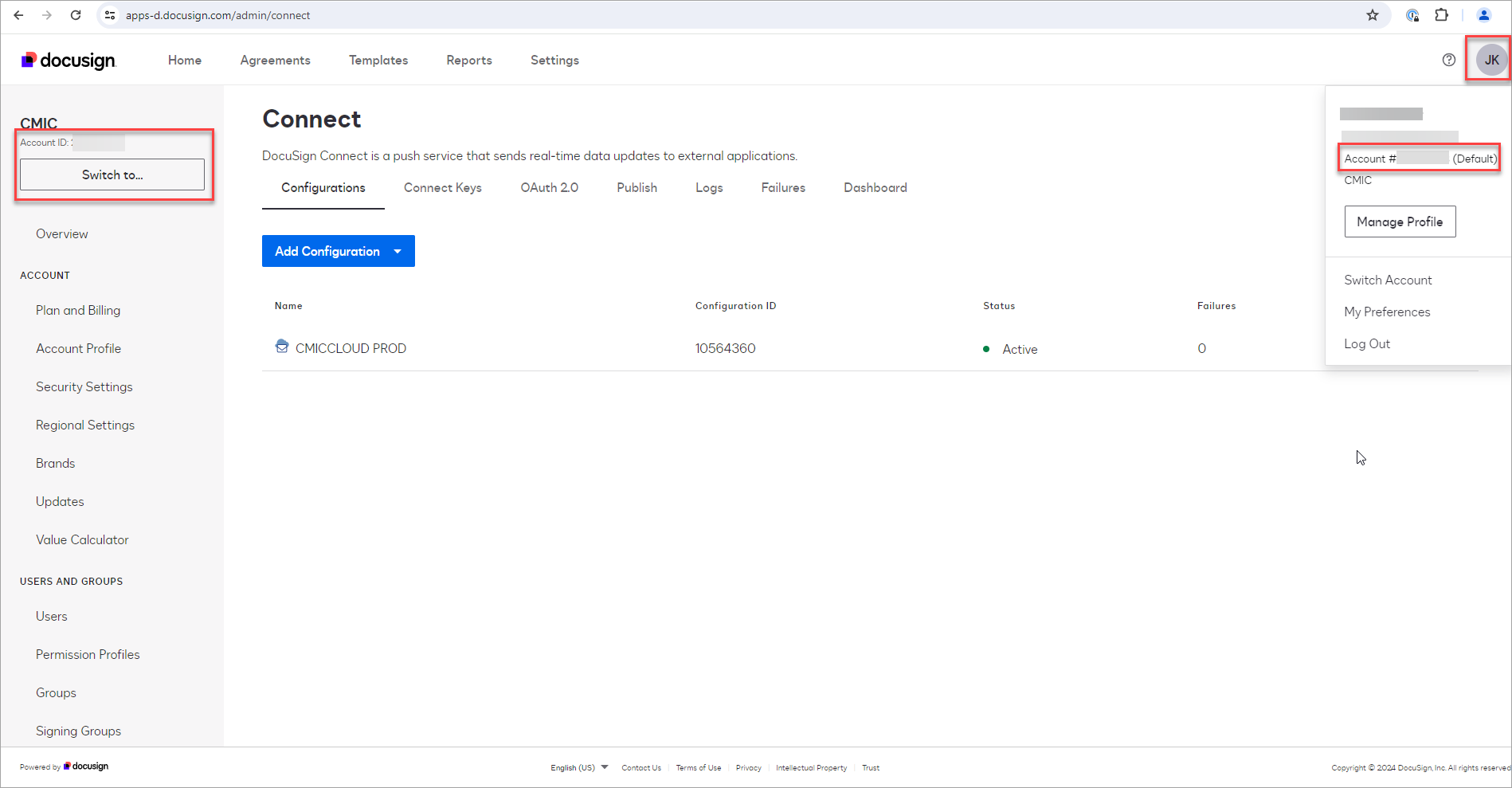Click the Status column header
This screenshot has height=788, width=1512.
[999, 306]
